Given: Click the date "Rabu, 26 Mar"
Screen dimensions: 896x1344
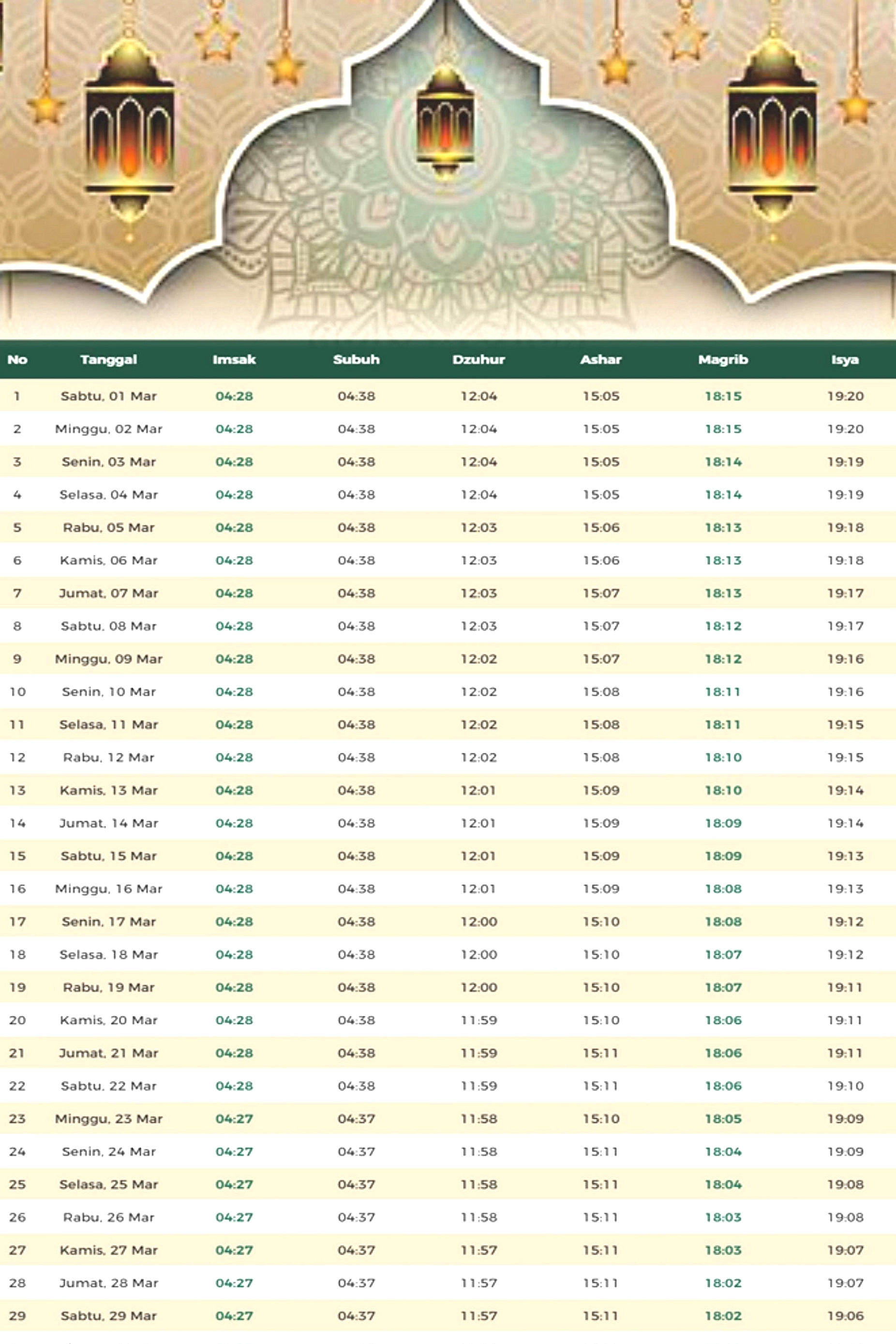Looking at the screenshot, I should [x=108, y=1218].
